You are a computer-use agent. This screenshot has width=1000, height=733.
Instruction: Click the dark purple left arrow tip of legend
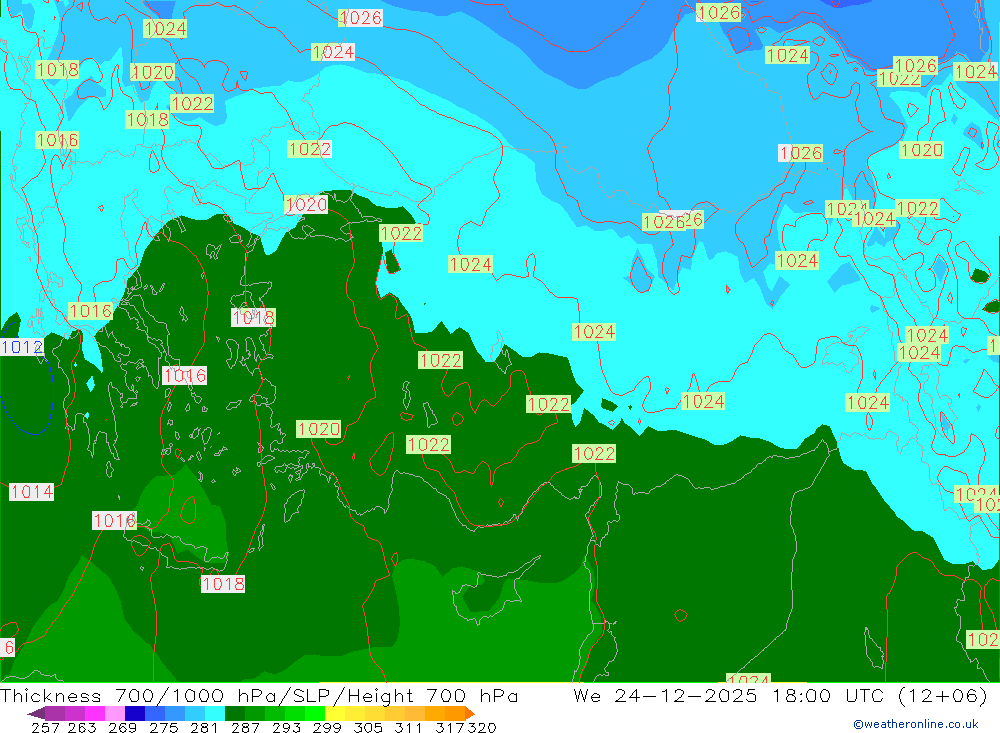pos(36,713)
